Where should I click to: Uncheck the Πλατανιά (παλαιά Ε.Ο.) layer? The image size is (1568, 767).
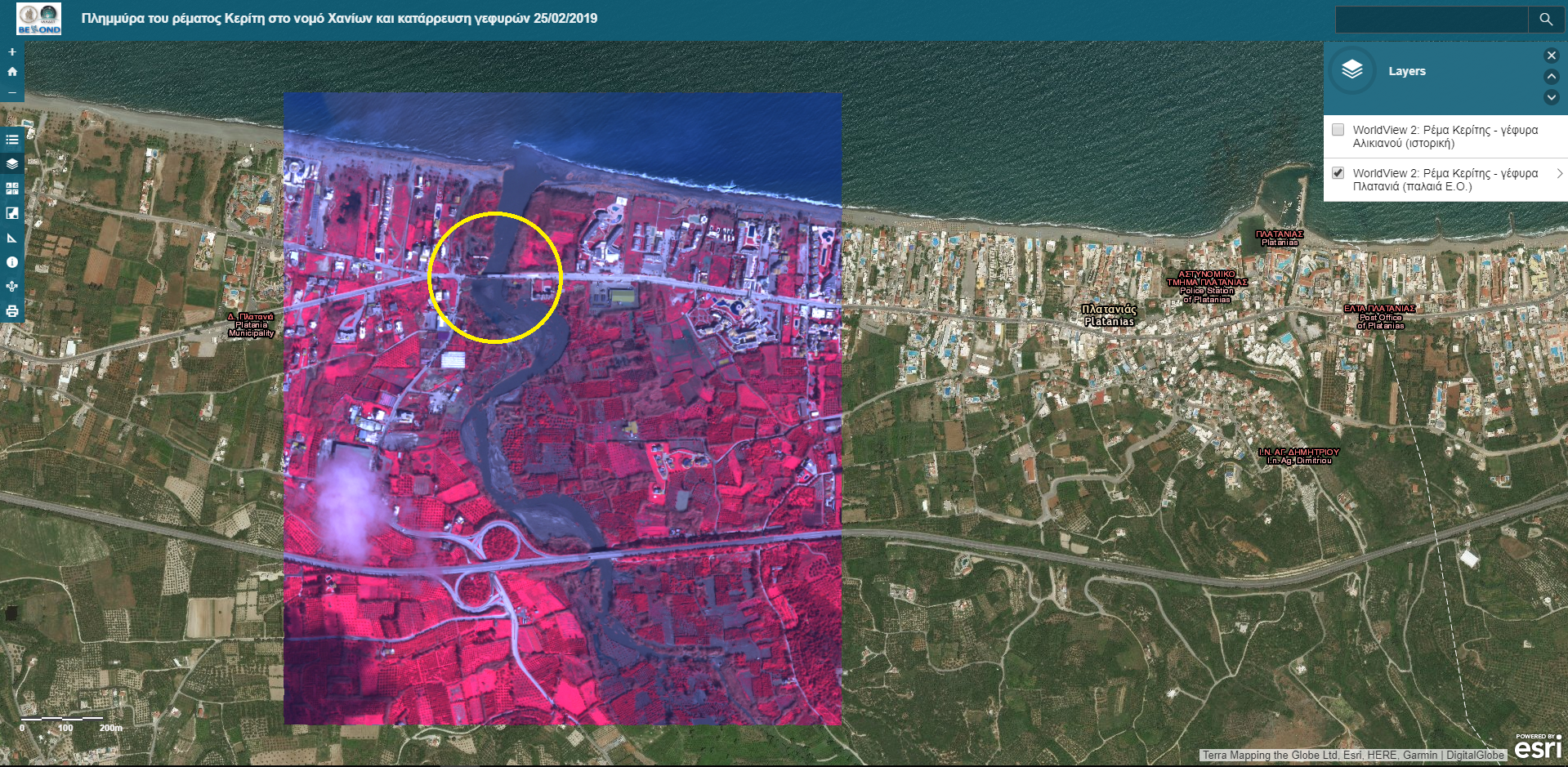tap(1338, 173)
